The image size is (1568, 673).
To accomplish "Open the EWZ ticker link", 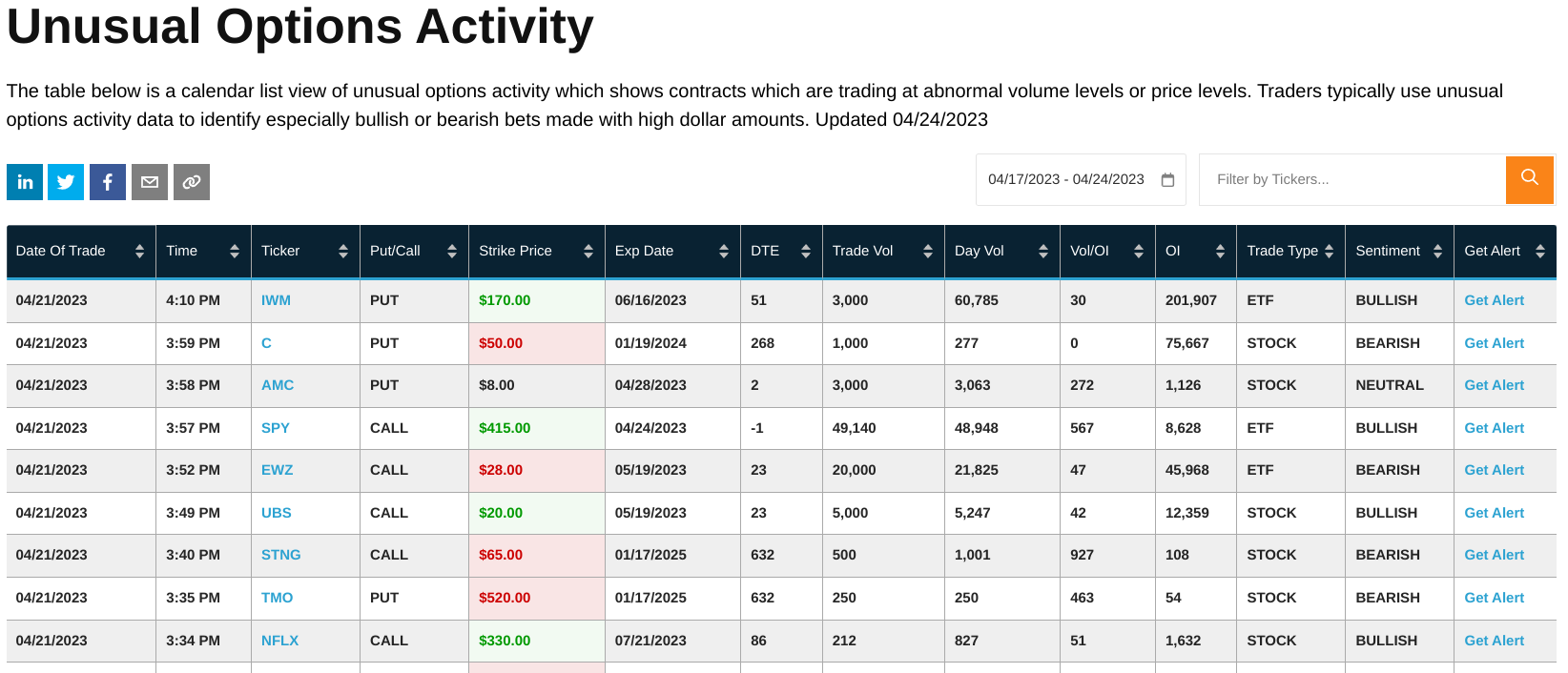I will (278, 470).
